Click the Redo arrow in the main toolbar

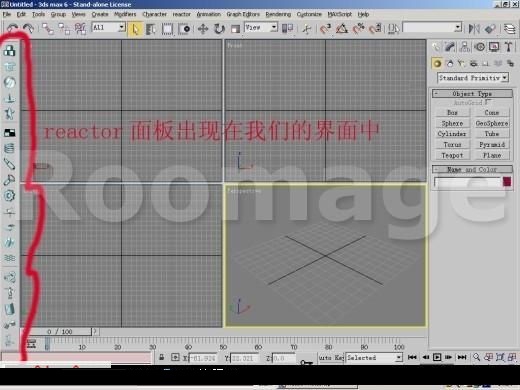[28, 29]
